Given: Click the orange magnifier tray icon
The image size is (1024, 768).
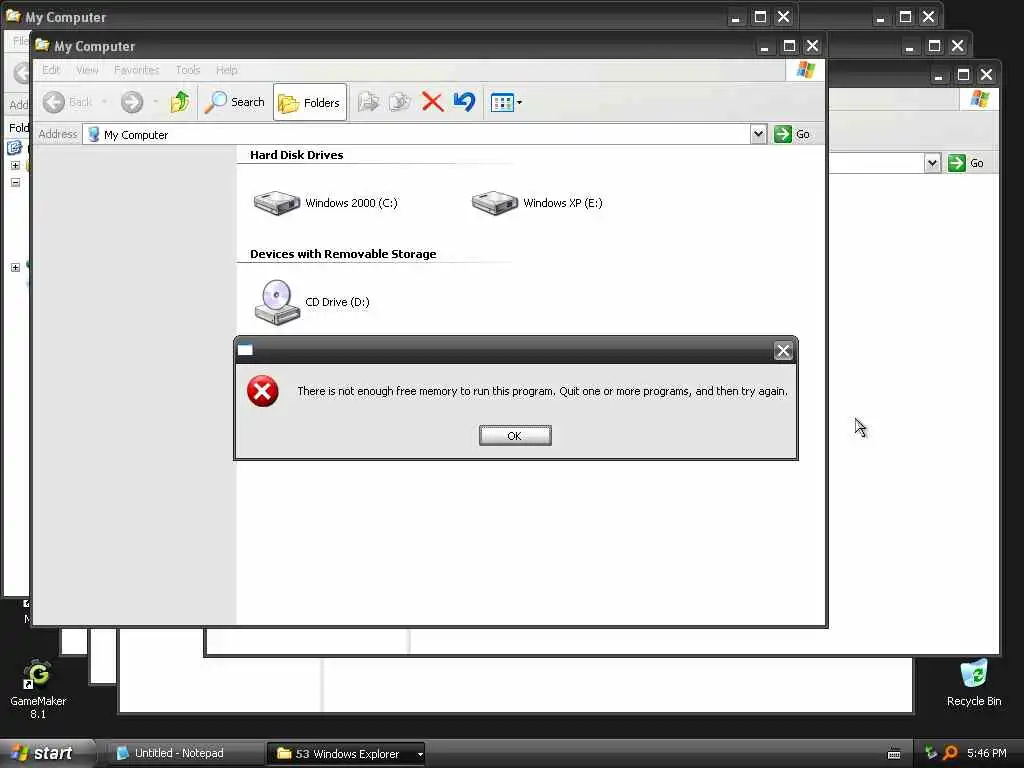Looking at the screenshot, I should tap(950, 753).
